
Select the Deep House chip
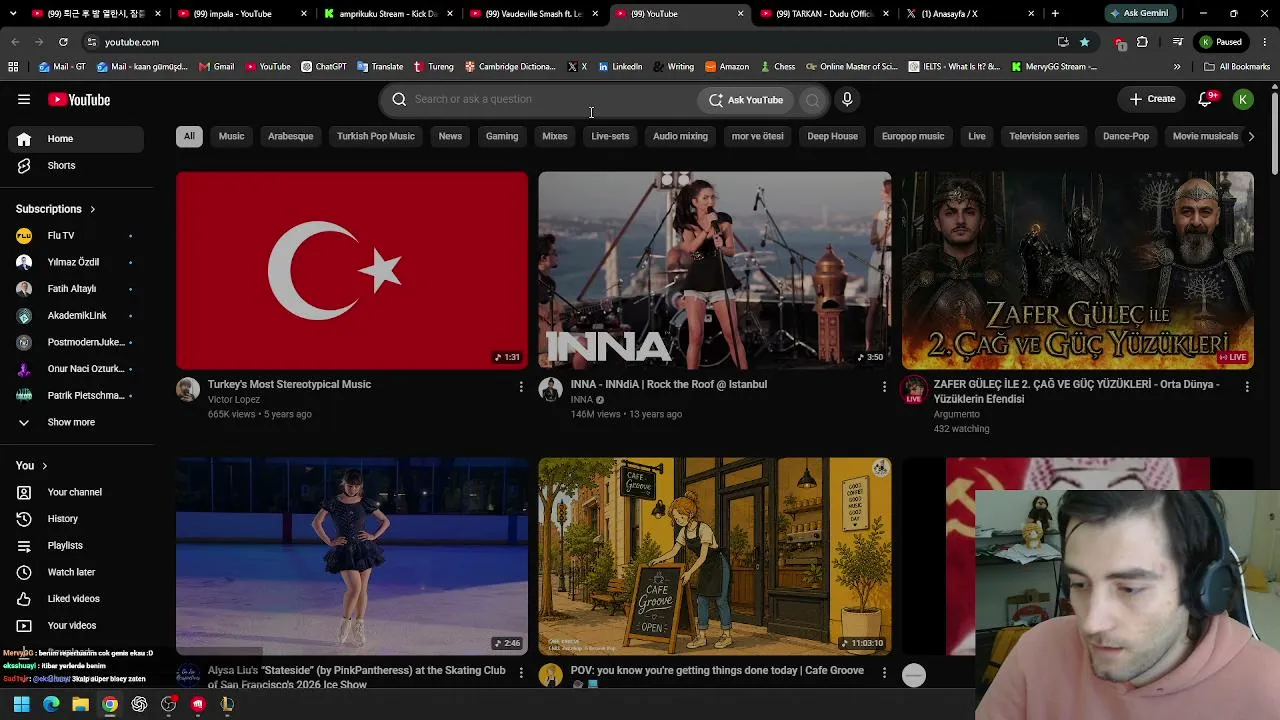[833, 136]
